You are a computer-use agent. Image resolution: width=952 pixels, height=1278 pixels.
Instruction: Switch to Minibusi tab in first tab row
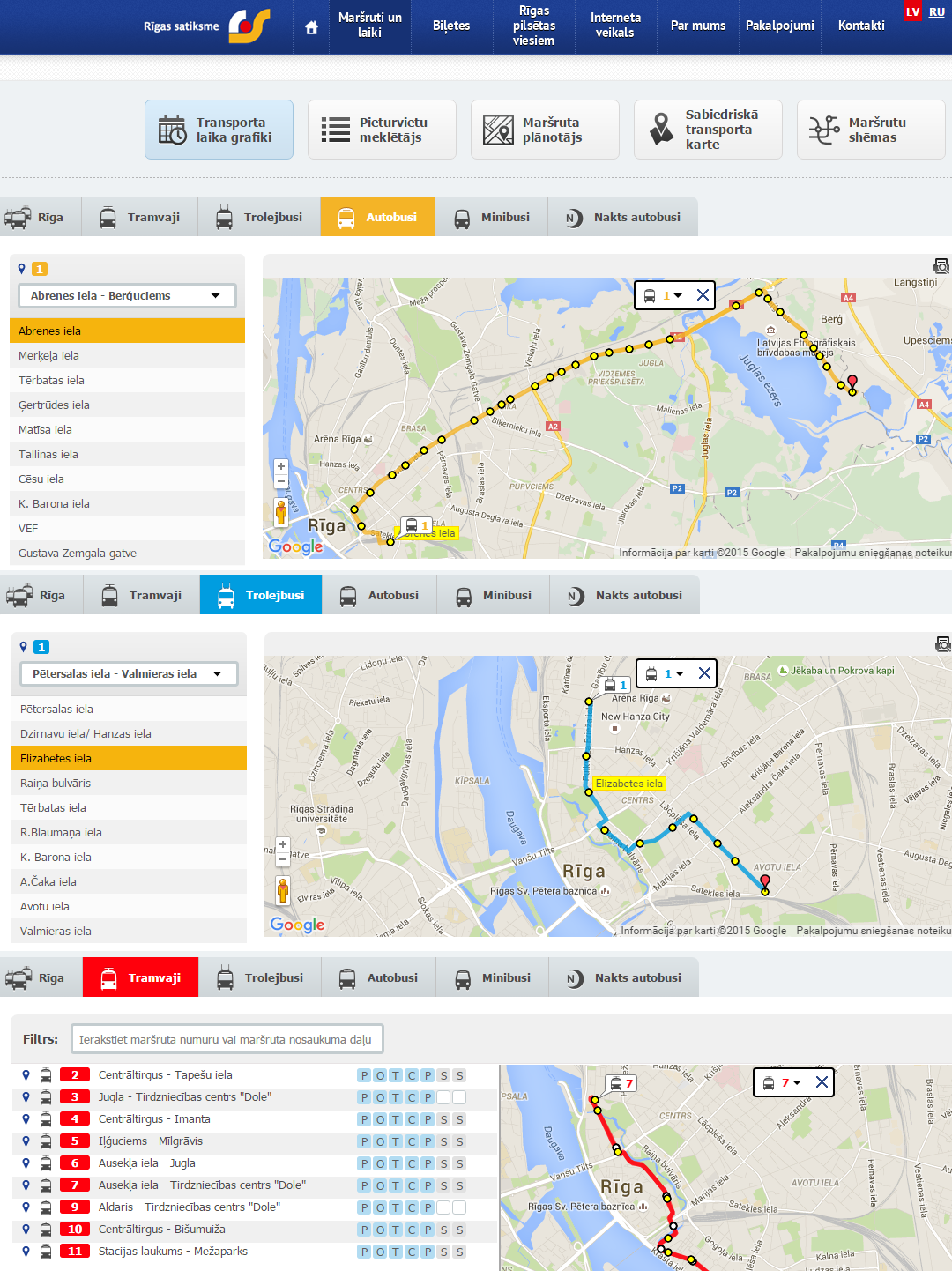(491, 217)
